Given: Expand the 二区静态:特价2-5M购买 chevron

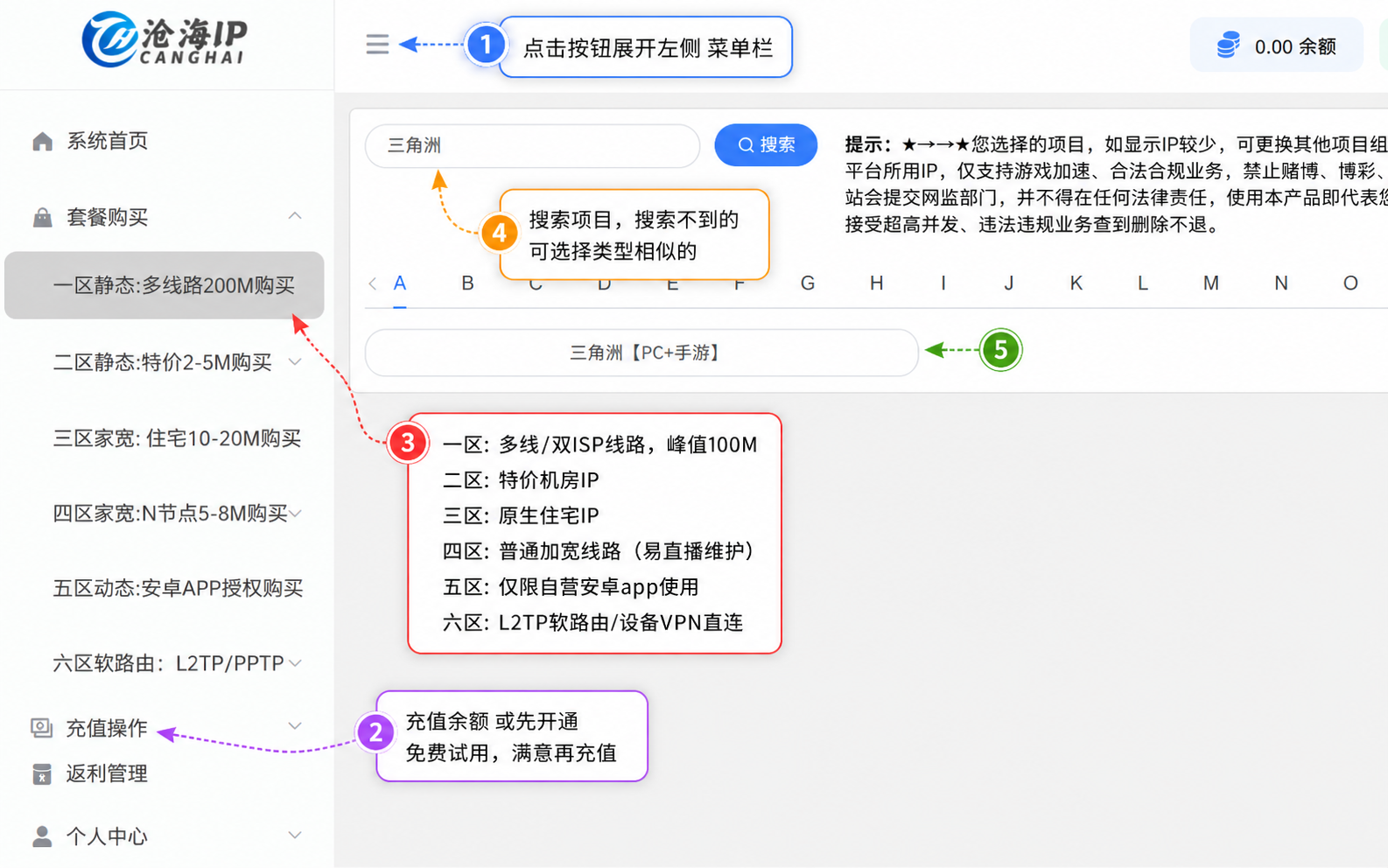Looking at the screenshot, I should point(295,361).
